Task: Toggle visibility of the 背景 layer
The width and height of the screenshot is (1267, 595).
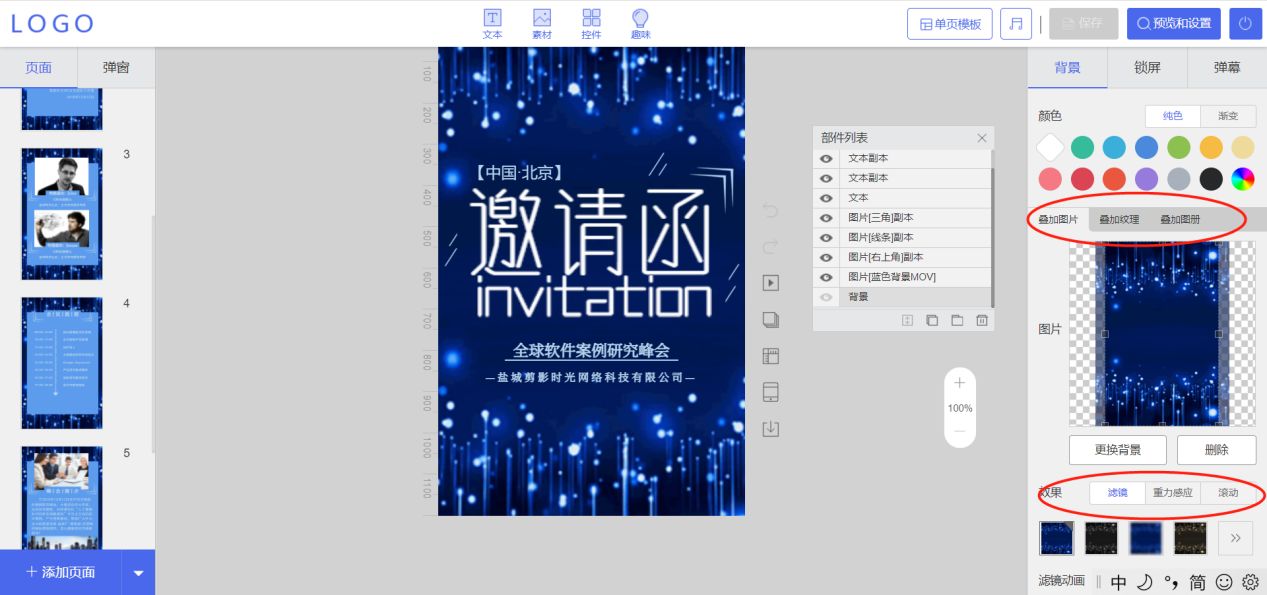Action: [x=826, y=297]
